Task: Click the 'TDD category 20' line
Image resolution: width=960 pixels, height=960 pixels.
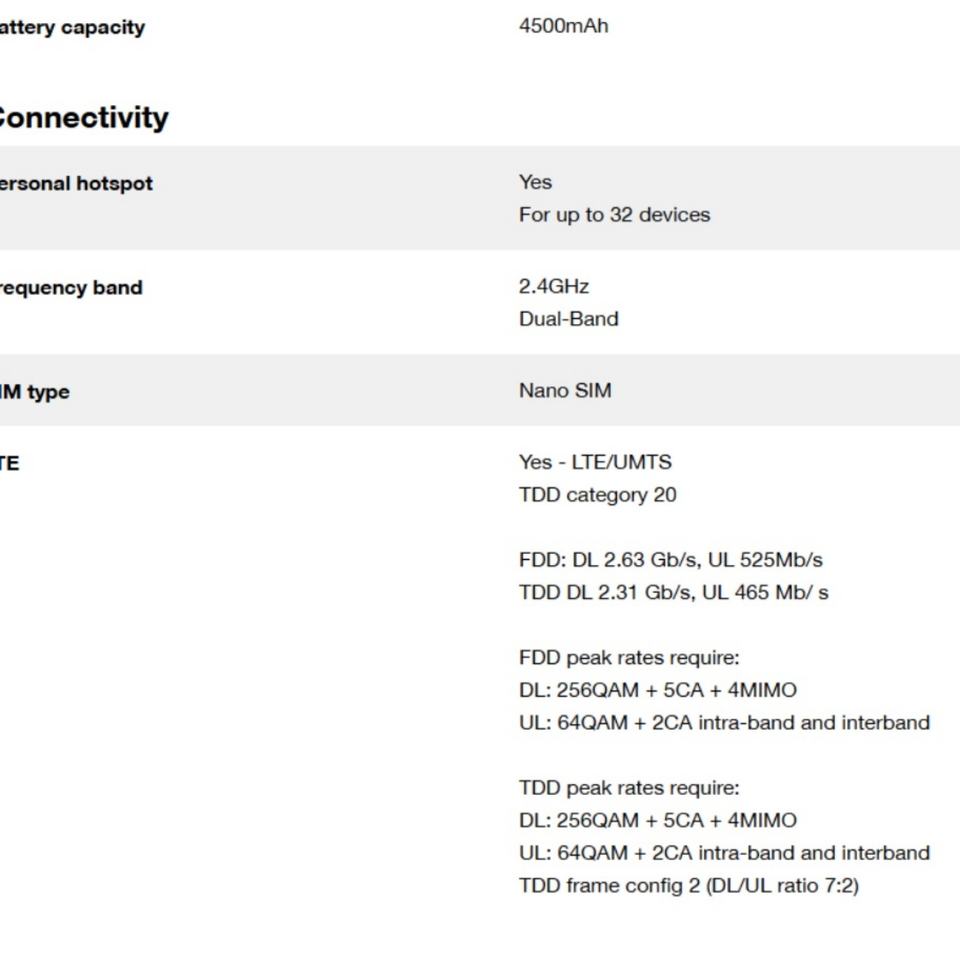Action: 597,495
